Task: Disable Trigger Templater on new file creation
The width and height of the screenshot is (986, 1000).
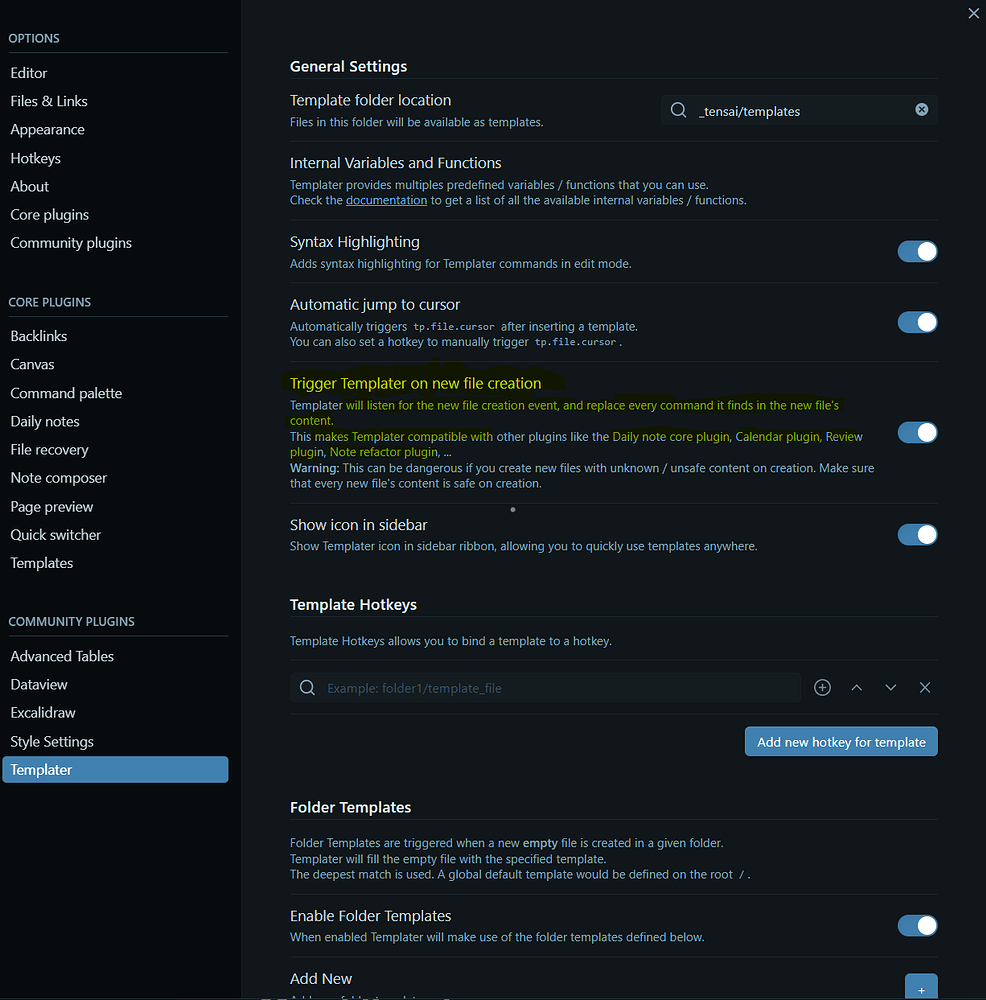Action: click(917, 432)
